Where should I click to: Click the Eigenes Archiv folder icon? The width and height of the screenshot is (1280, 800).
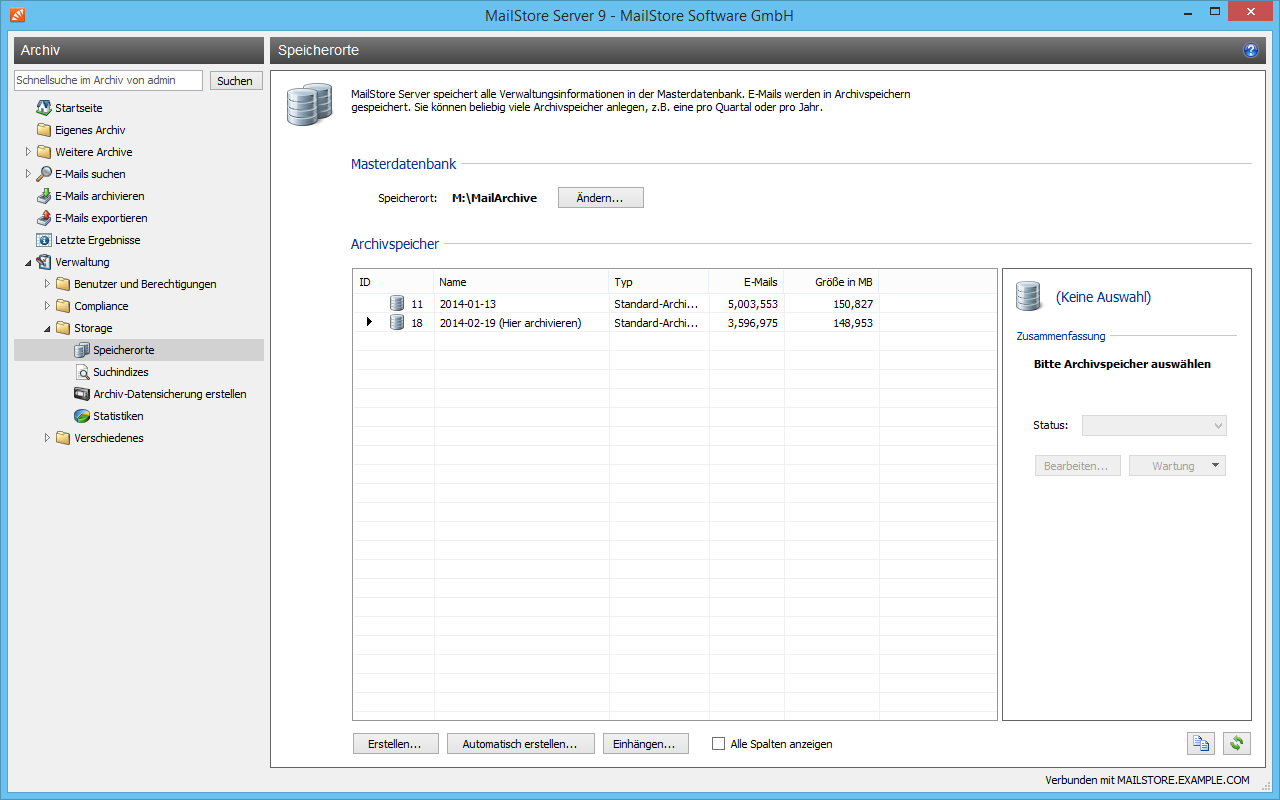44,130
